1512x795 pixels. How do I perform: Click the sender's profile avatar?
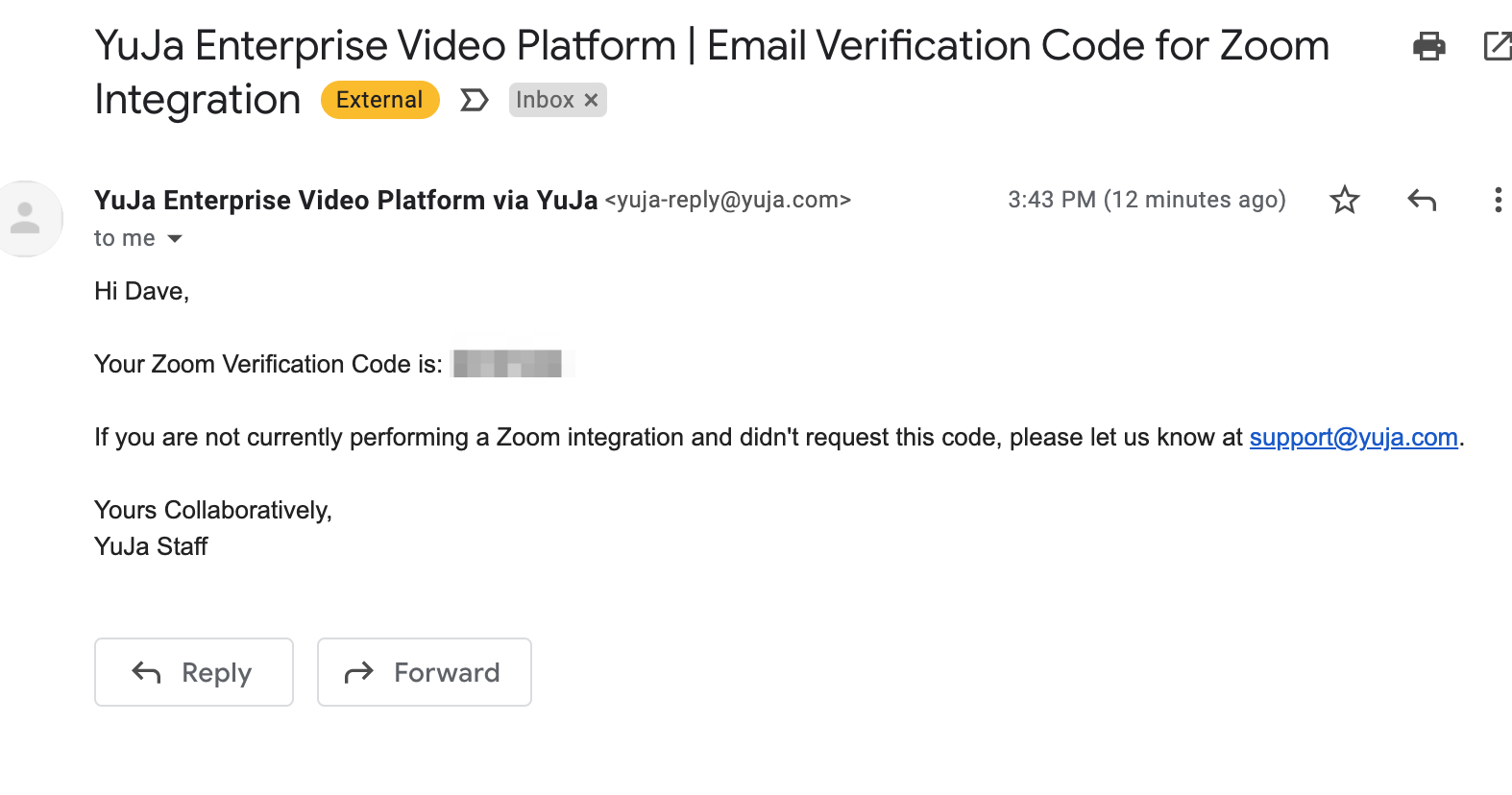[26, 219]
